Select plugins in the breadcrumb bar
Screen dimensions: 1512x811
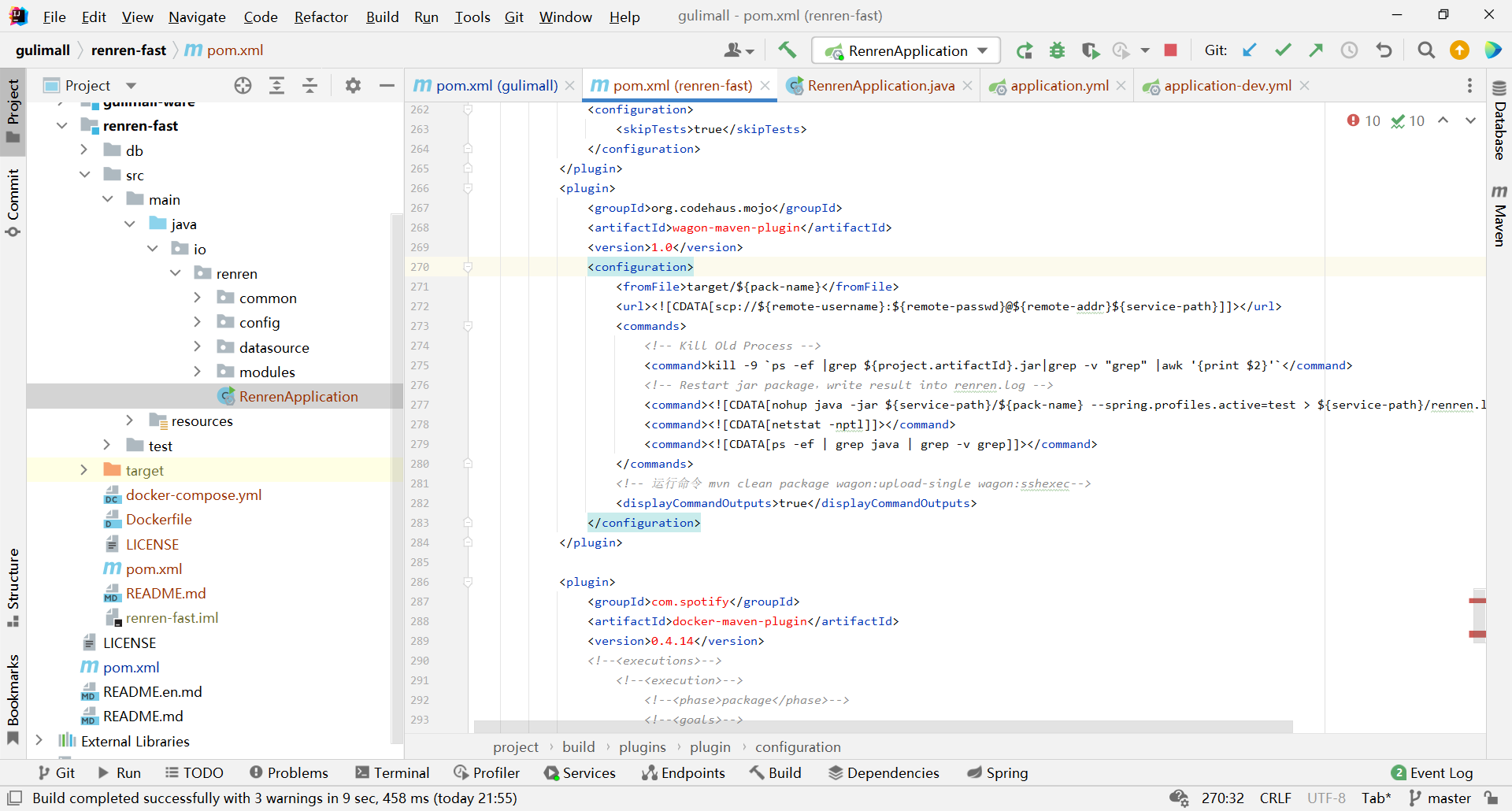click(x=642, y=746)
